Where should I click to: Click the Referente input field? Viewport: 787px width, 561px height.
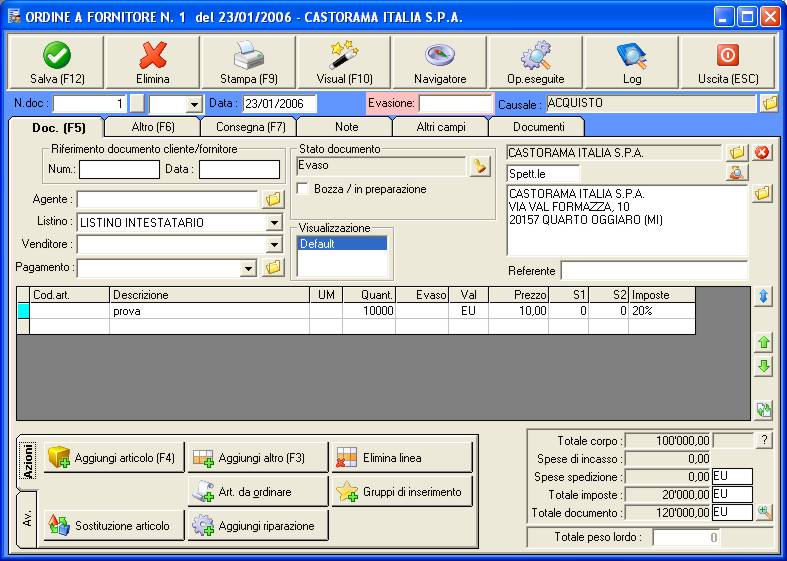(x=654, y=270)
